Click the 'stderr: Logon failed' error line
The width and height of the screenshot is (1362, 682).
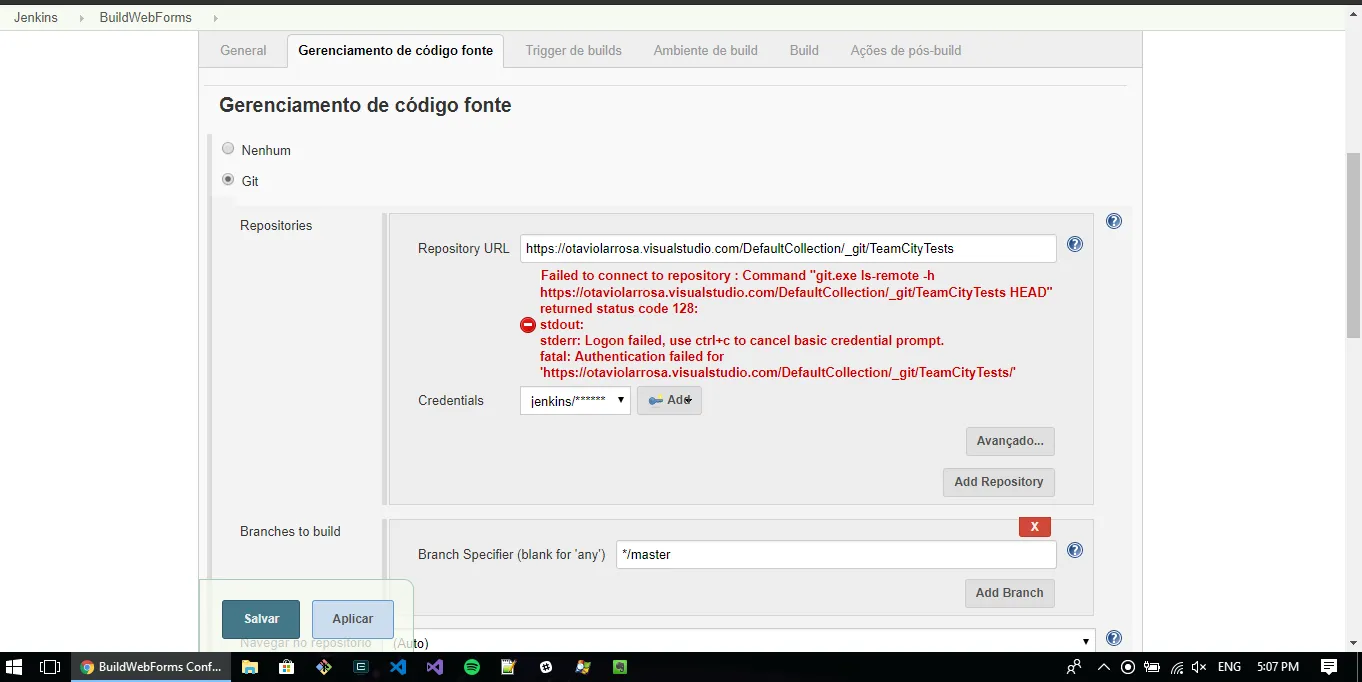[742, 341]
